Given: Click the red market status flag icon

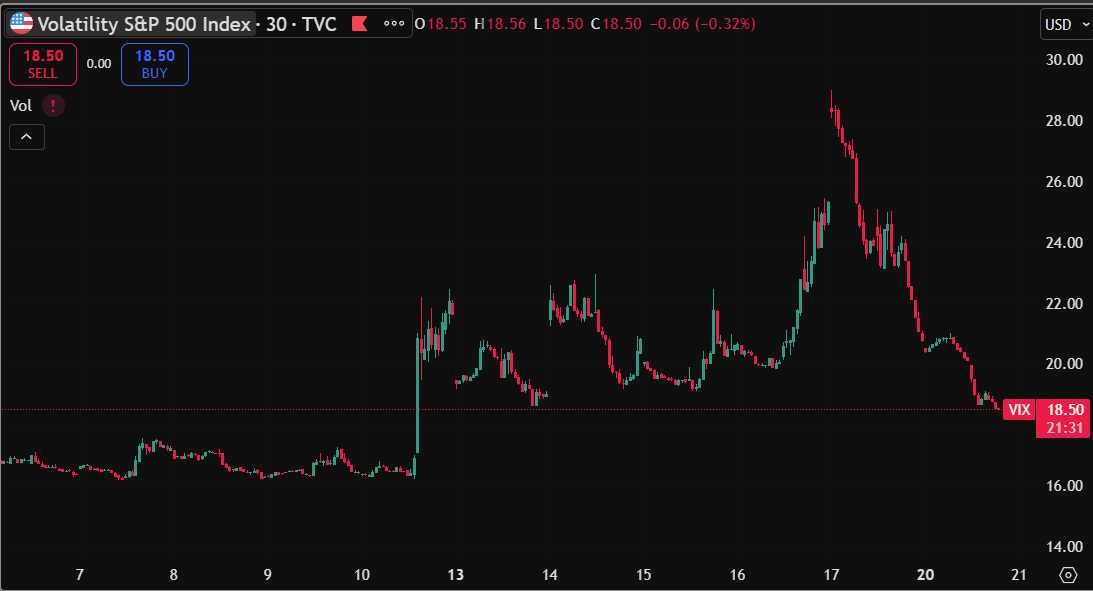Looking at the screenshot, I should pos(360,24).
